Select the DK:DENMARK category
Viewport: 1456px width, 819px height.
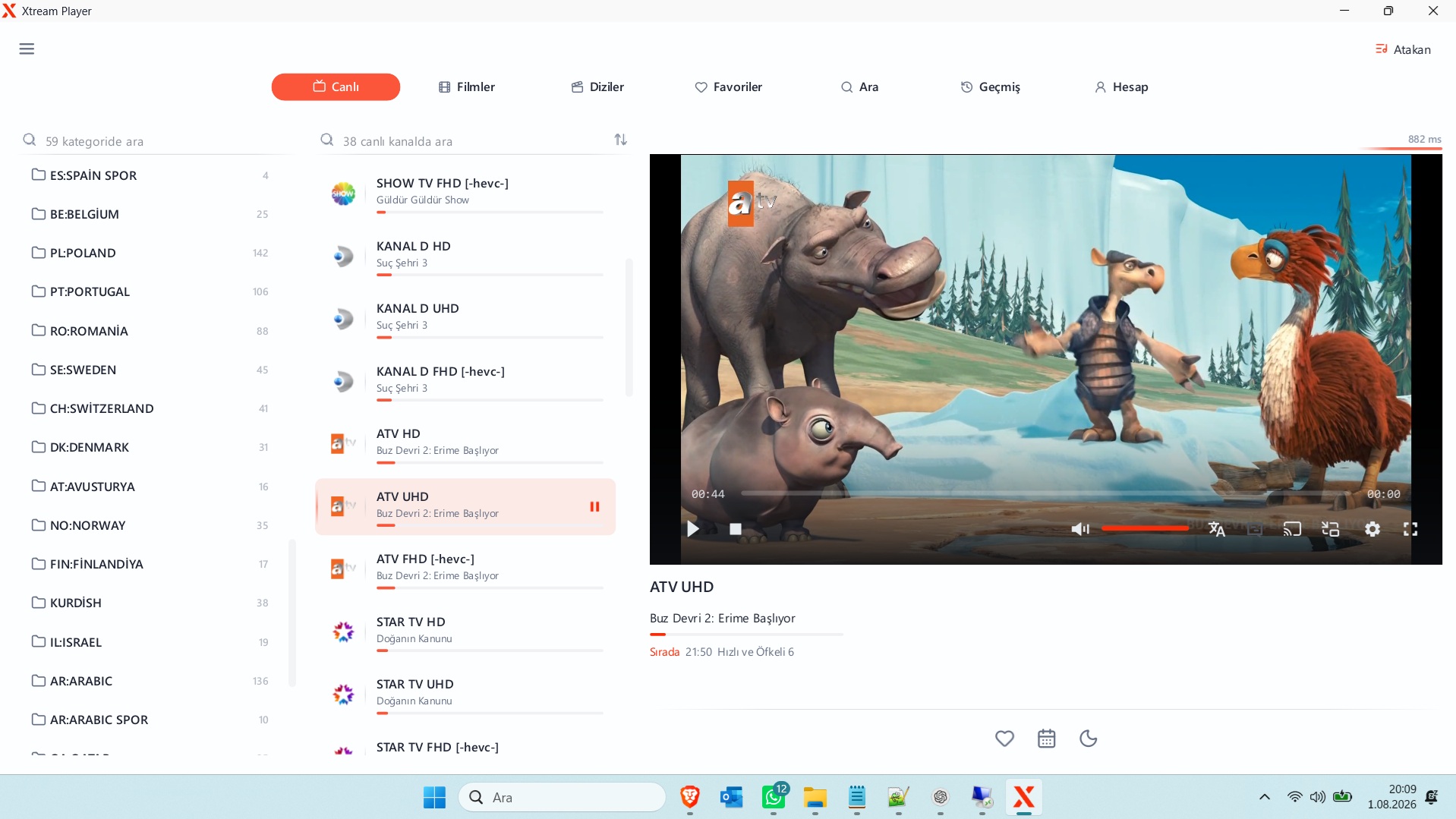pyautogui.click(x=150, y=447)
